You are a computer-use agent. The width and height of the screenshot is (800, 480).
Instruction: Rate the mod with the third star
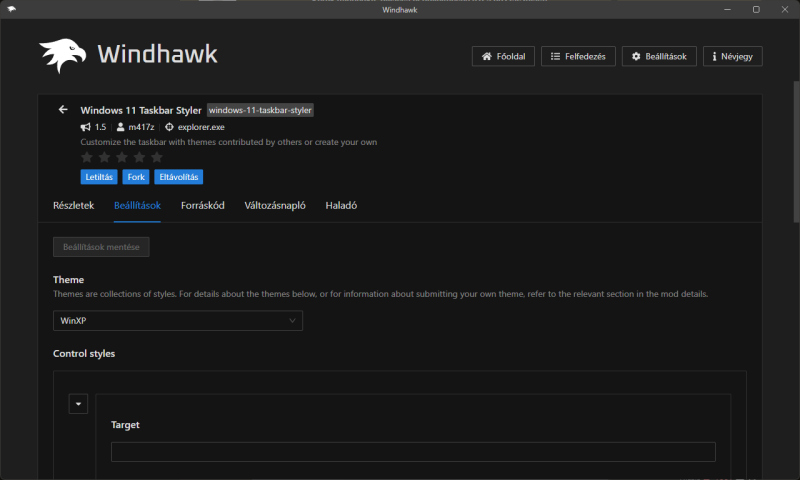tap(122, 157)
